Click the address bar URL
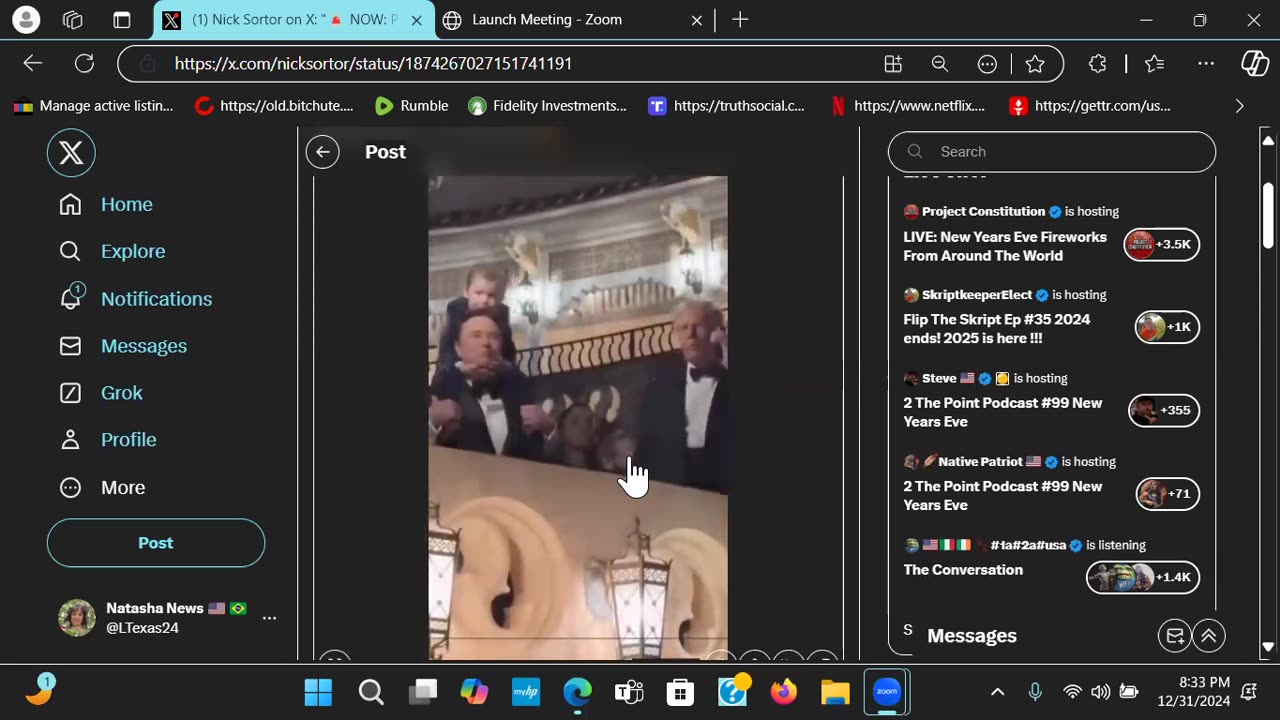Image resolution: width=1280 pixels, height=720 pixels. (x=373, y=63)
